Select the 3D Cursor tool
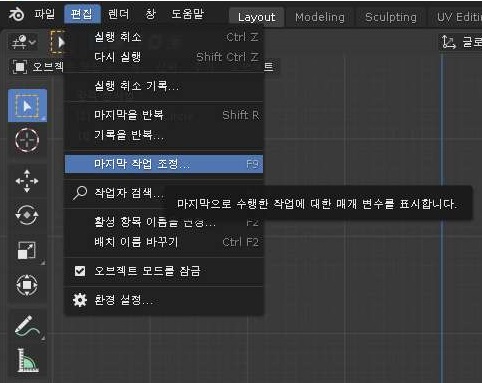Image resolution: width=482 pixels, height=383 pixels. coord(27,140)
